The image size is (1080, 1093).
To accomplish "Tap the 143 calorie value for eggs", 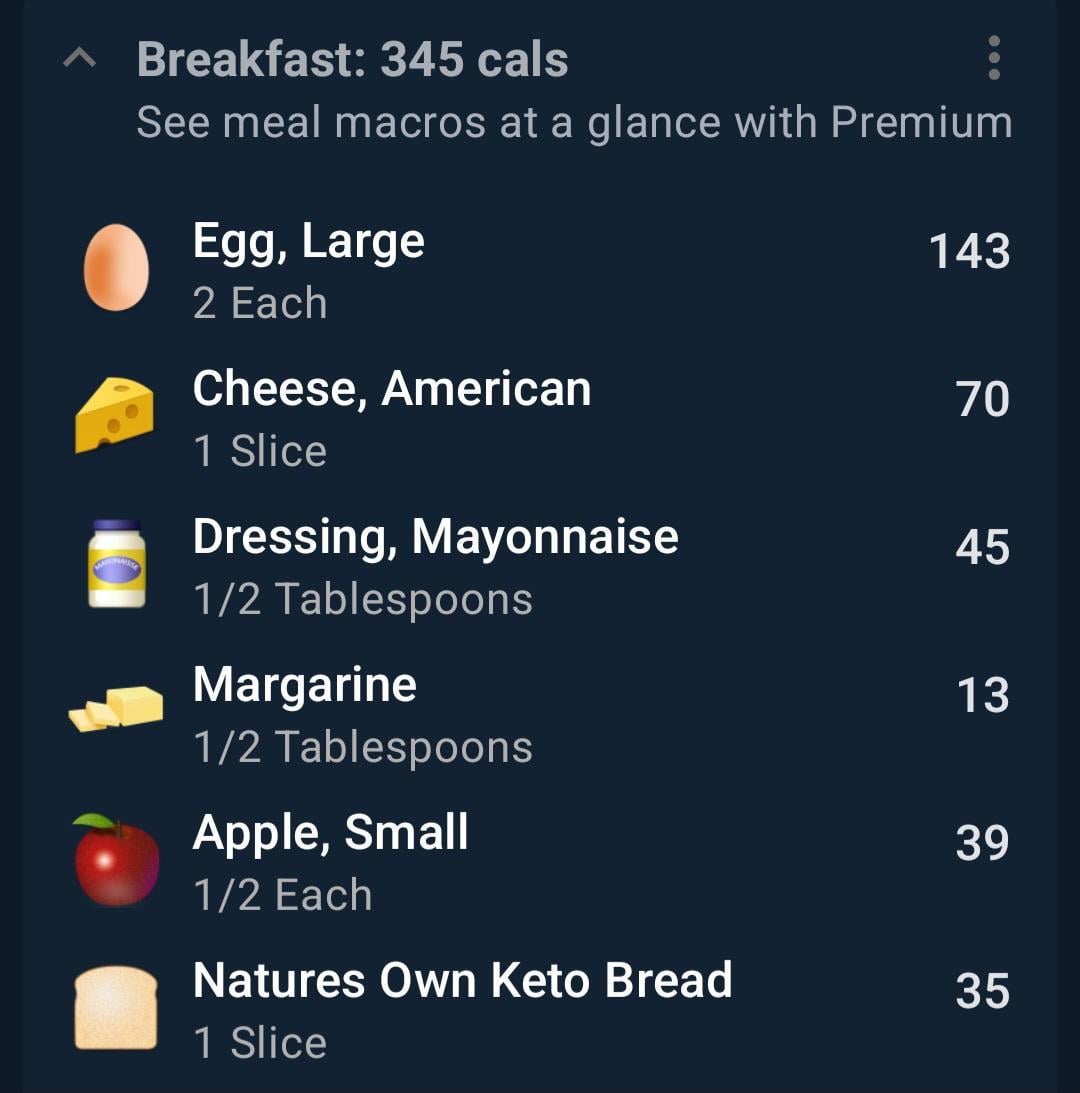I will pyautogui.click(x=969, y=251).
